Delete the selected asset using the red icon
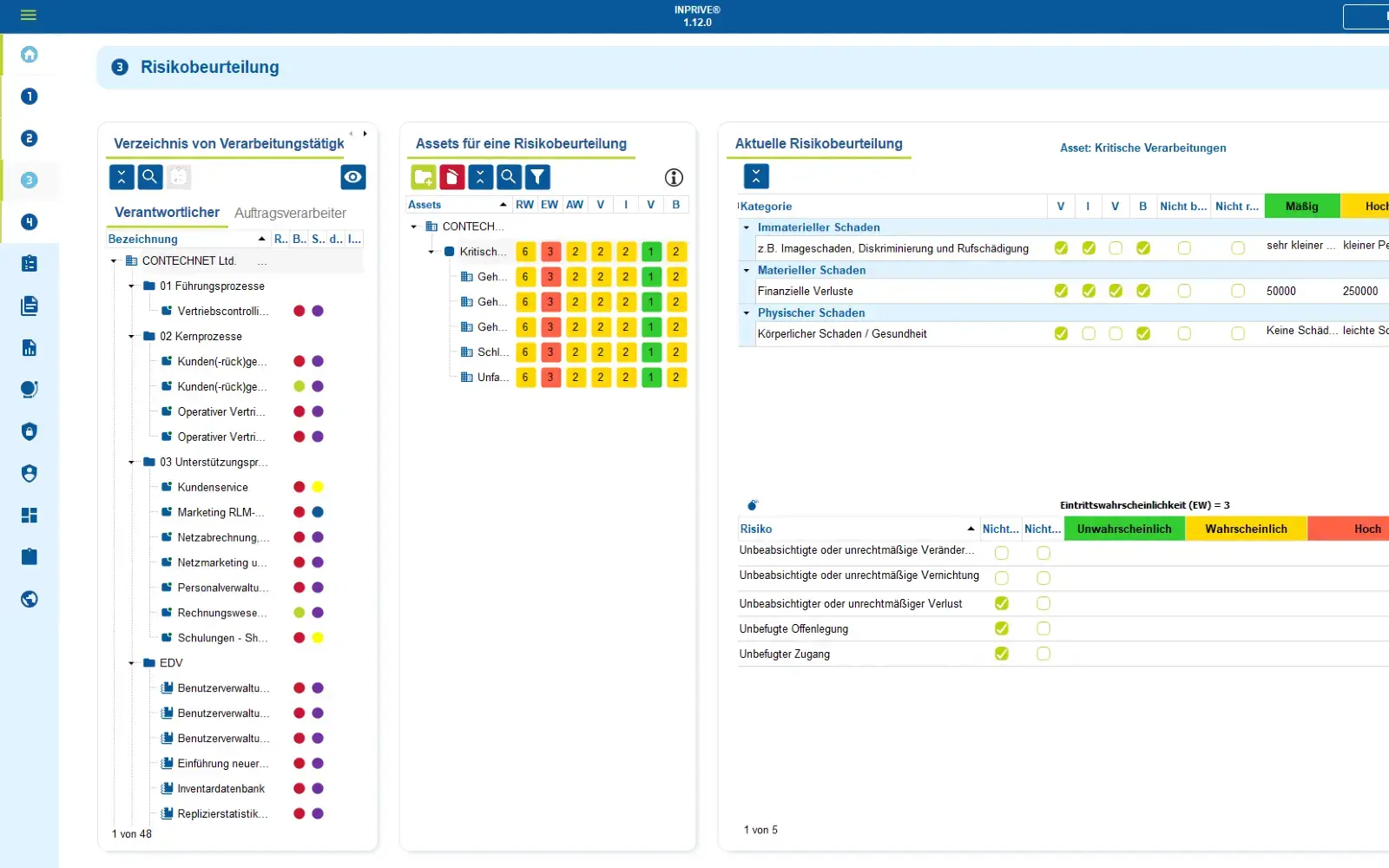 tap(451, 176)
